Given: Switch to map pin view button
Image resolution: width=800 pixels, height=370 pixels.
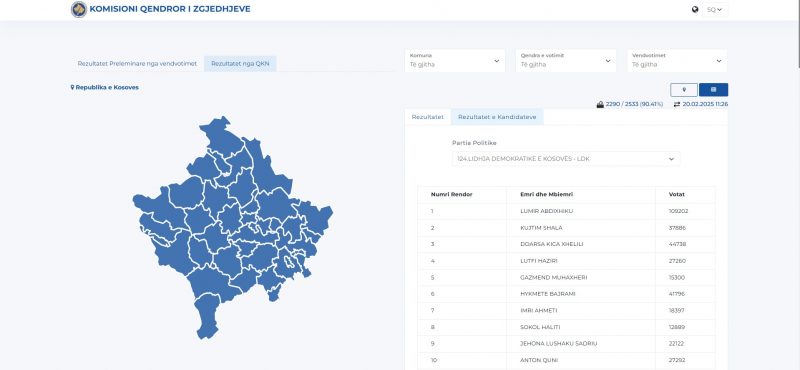Looking at the screenshot, I should click(x=684, y=90).
